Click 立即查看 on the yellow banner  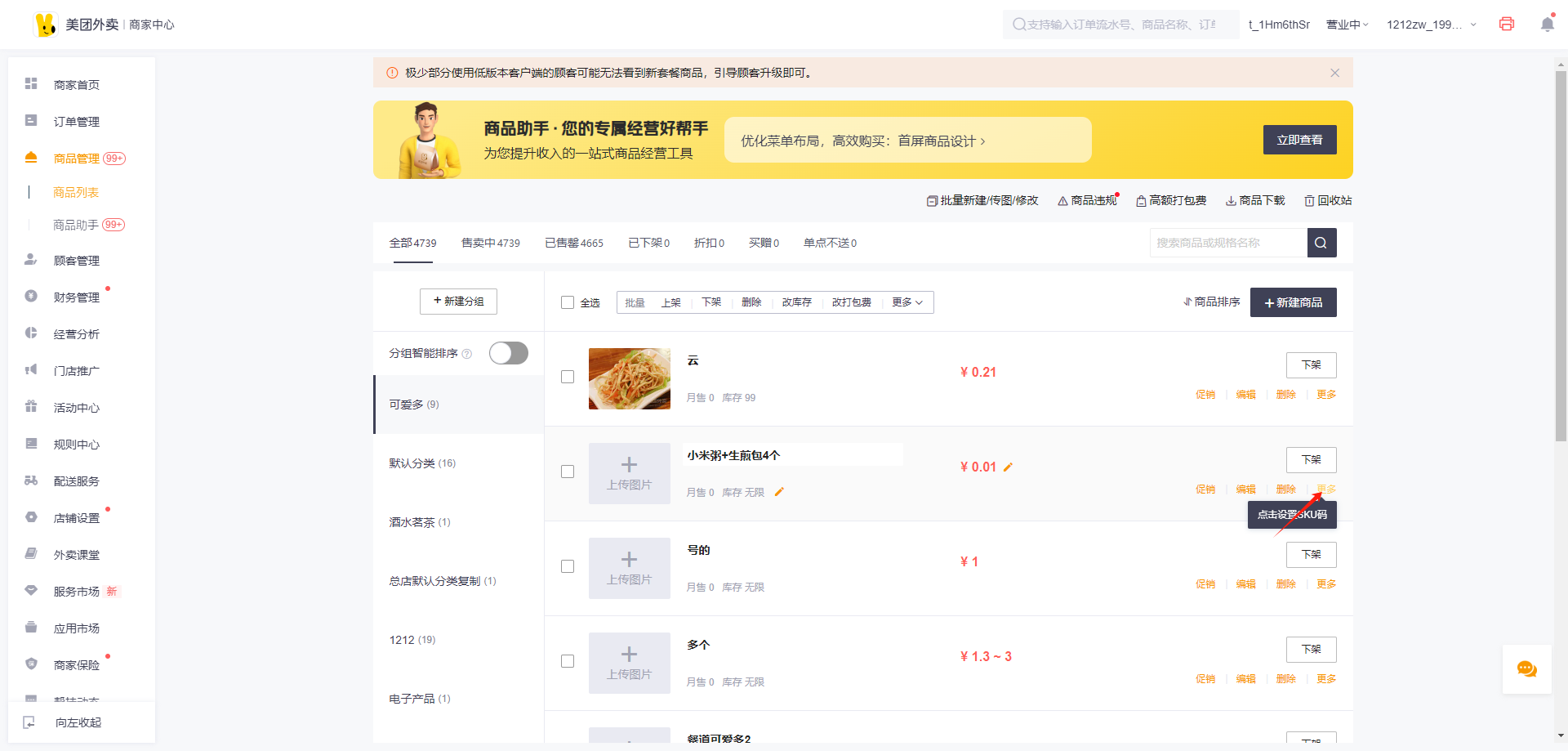click(1299, 140)
